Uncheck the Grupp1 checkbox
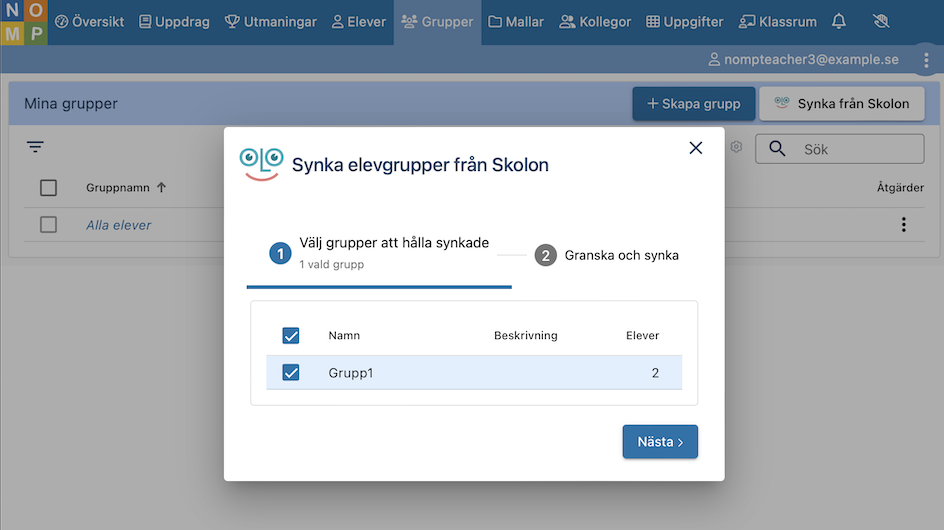The image size is (944, 530). tap(291, 373)
